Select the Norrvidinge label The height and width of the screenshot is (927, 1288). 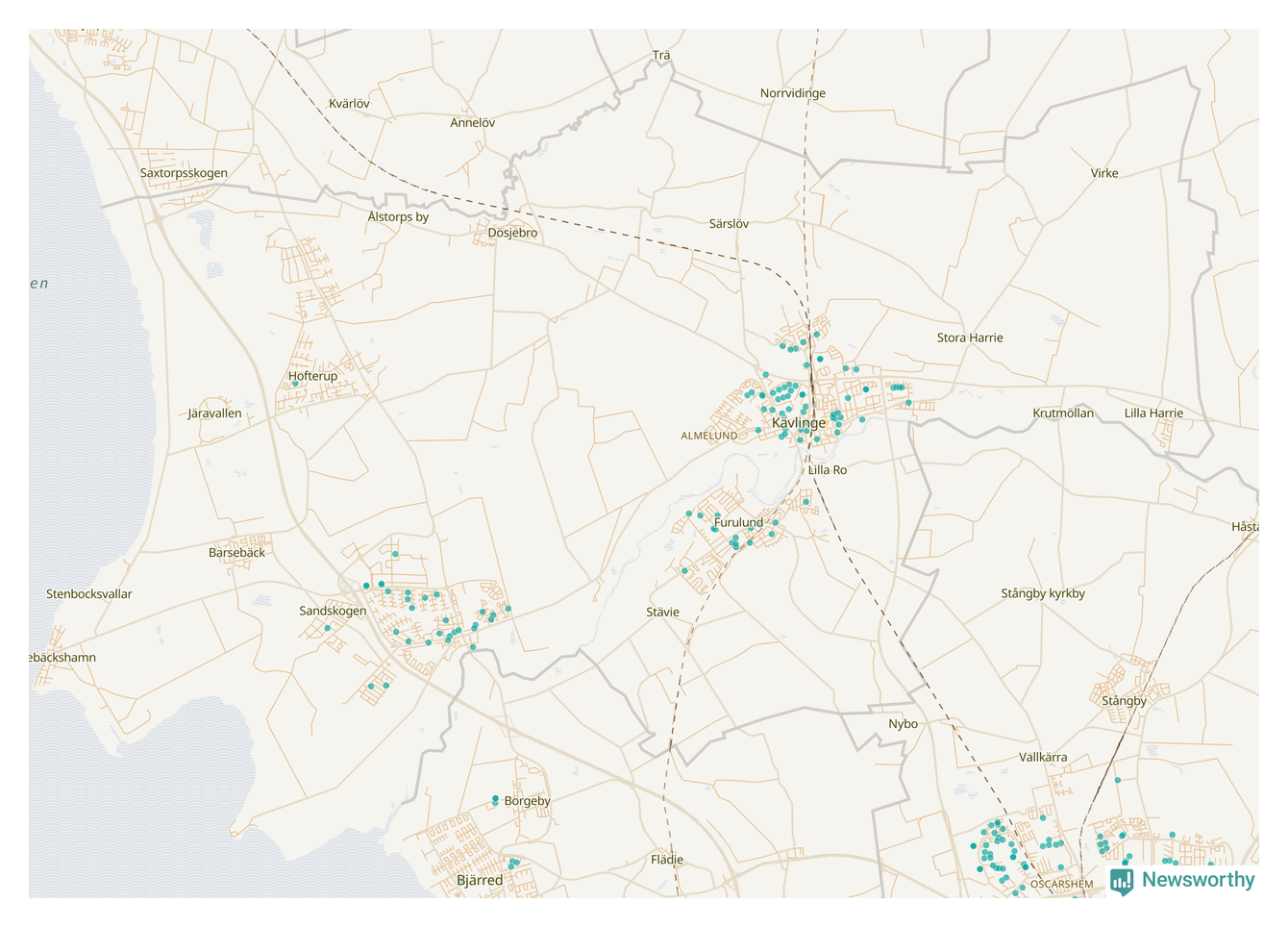(x=792, y=93)
